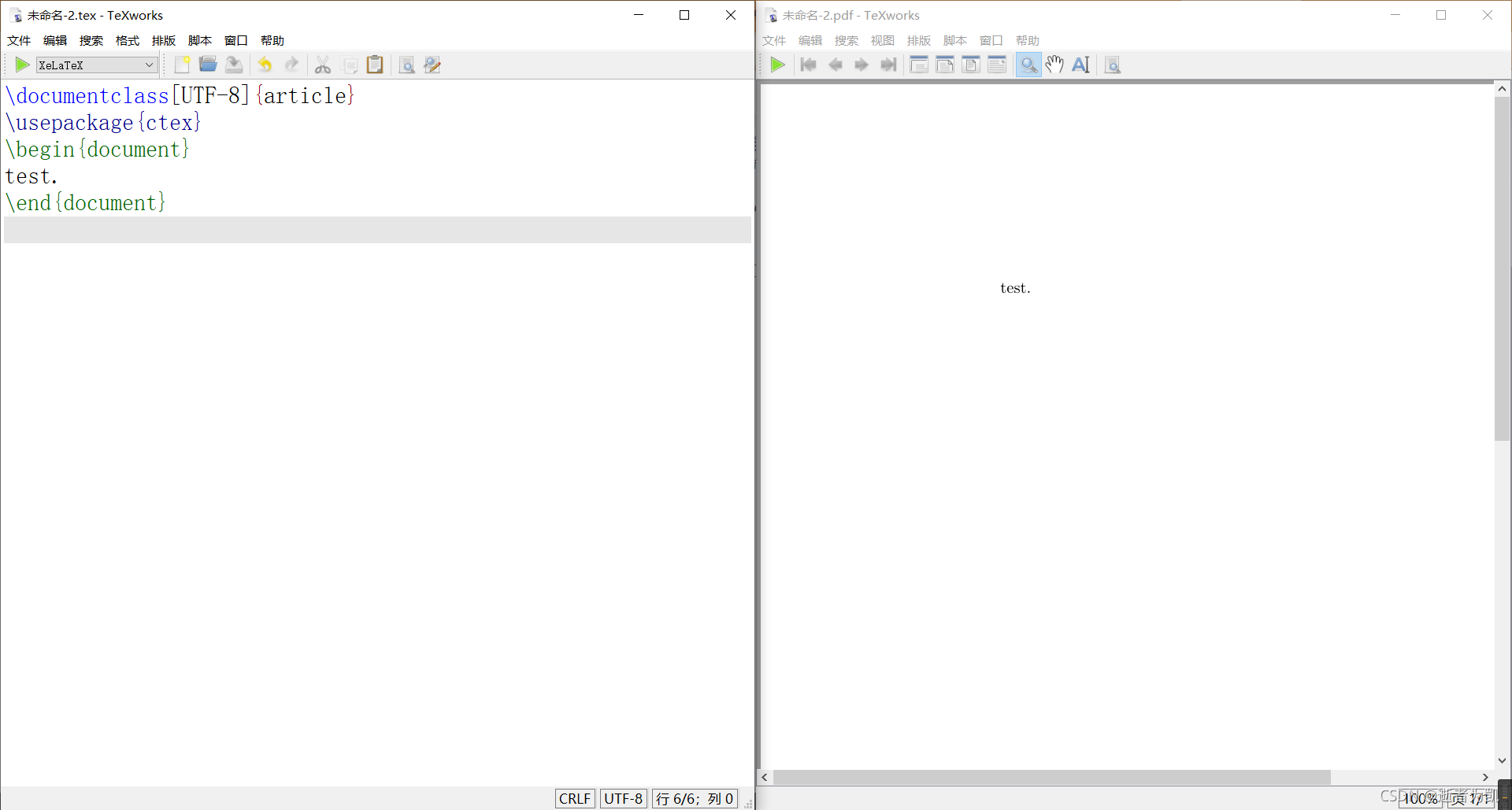The width and height of the screenshot is (1512, 810).
Task: Open 排版 menu in PDF window
Action: pos(919,40)
